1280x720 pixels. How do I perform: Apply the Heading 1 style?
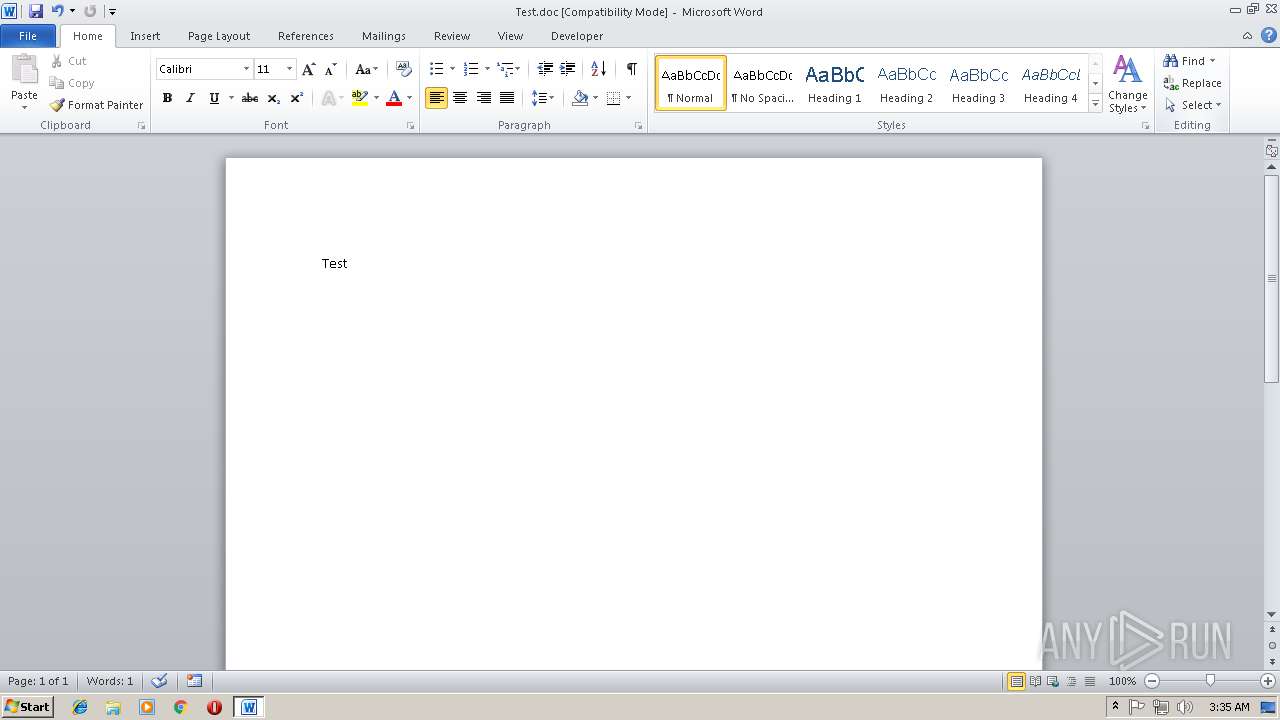(x=834, y=83)
